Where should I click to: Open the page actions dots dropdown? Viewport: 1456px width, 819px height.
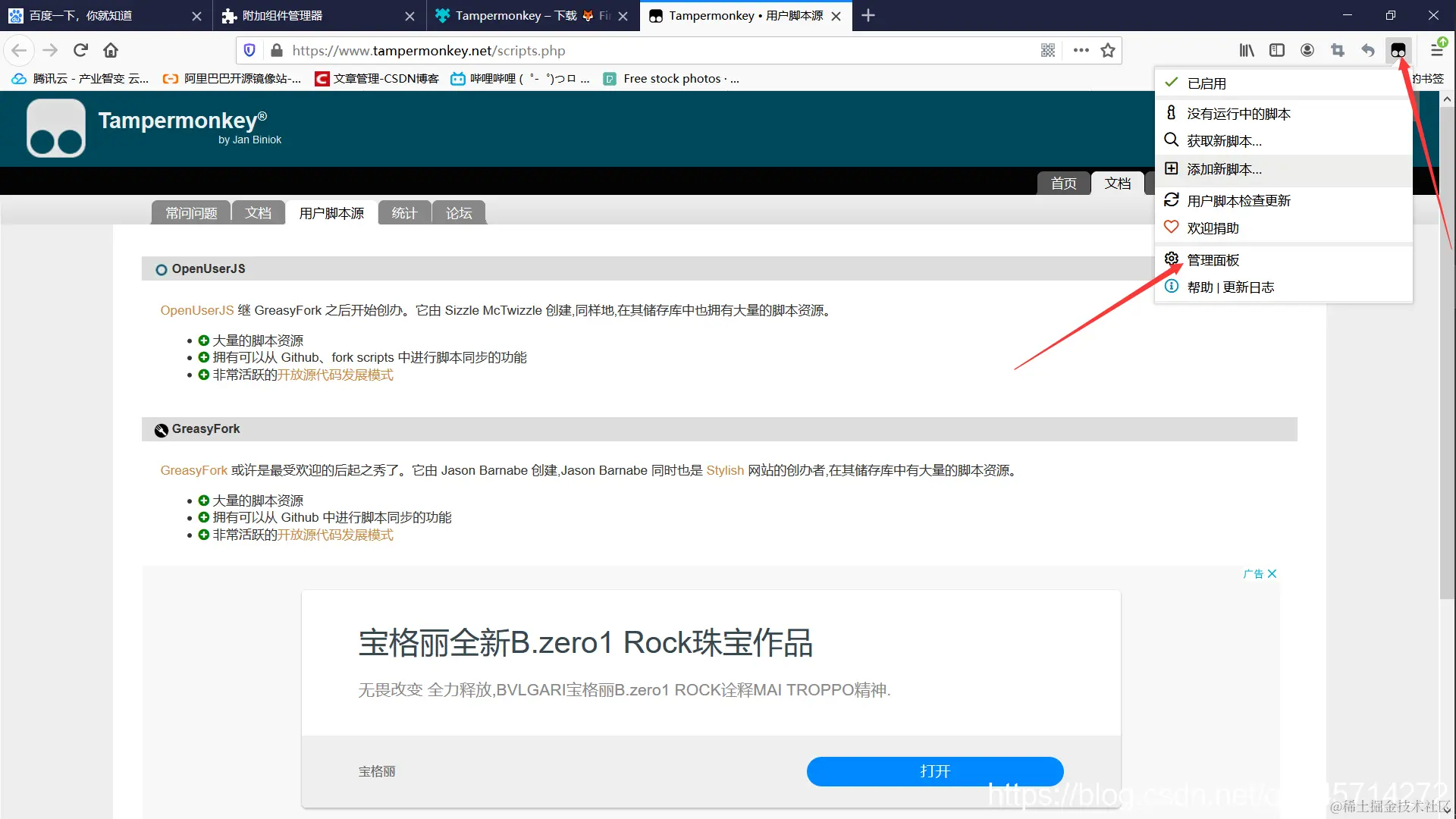pos(1080,50)
